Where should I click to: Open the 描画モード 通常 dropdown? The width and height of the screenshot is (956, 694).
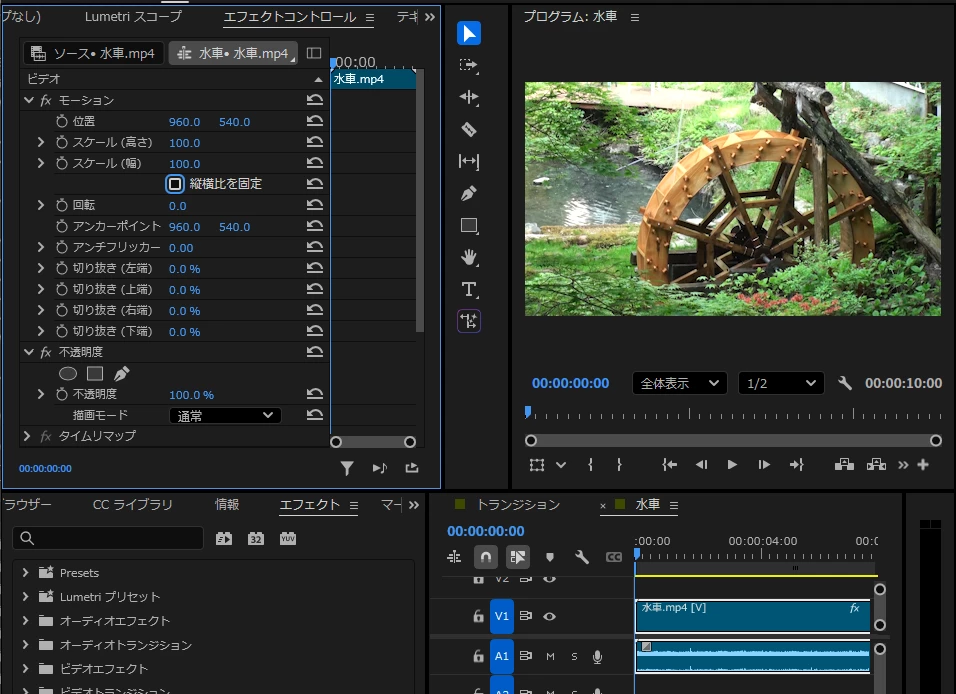(x=225, y=415)
